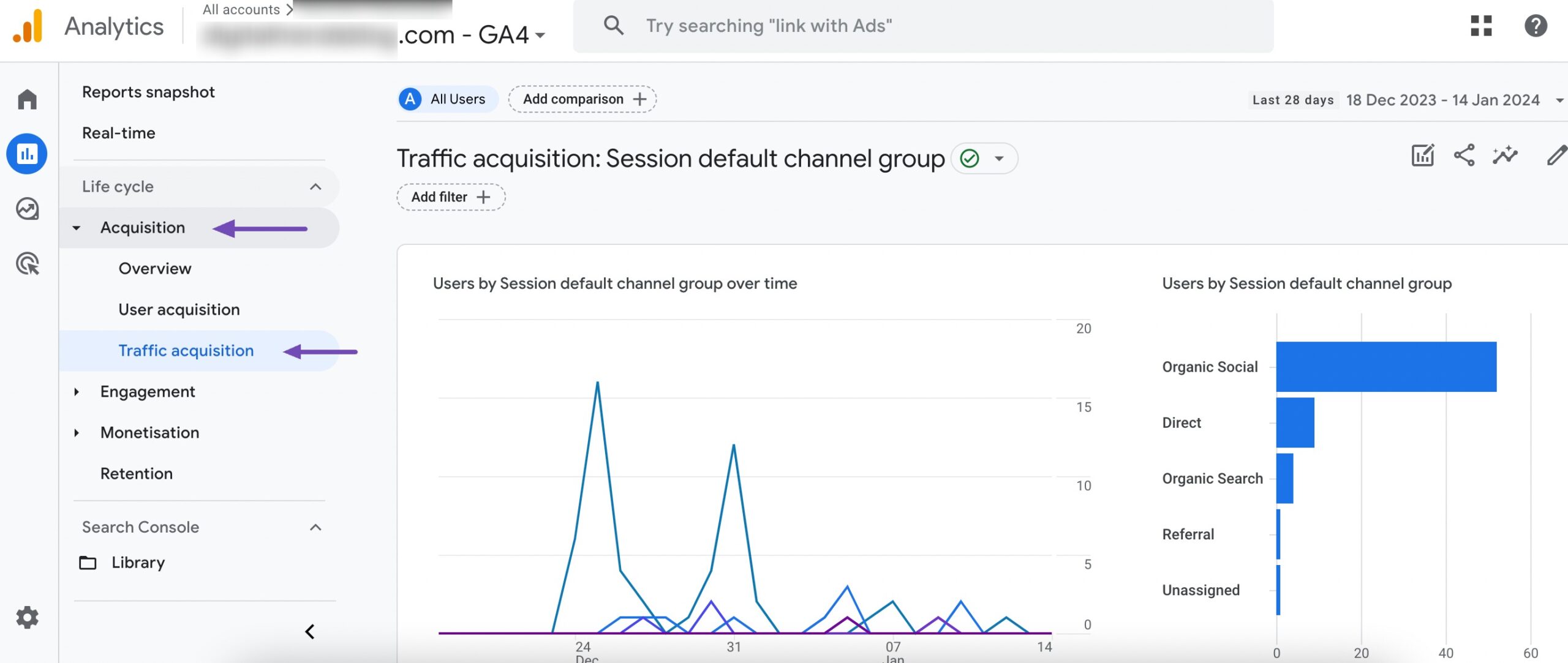Open the report status dropdown arrow
This screenshot has width=1568, height=663.
[x=999, y=159]
